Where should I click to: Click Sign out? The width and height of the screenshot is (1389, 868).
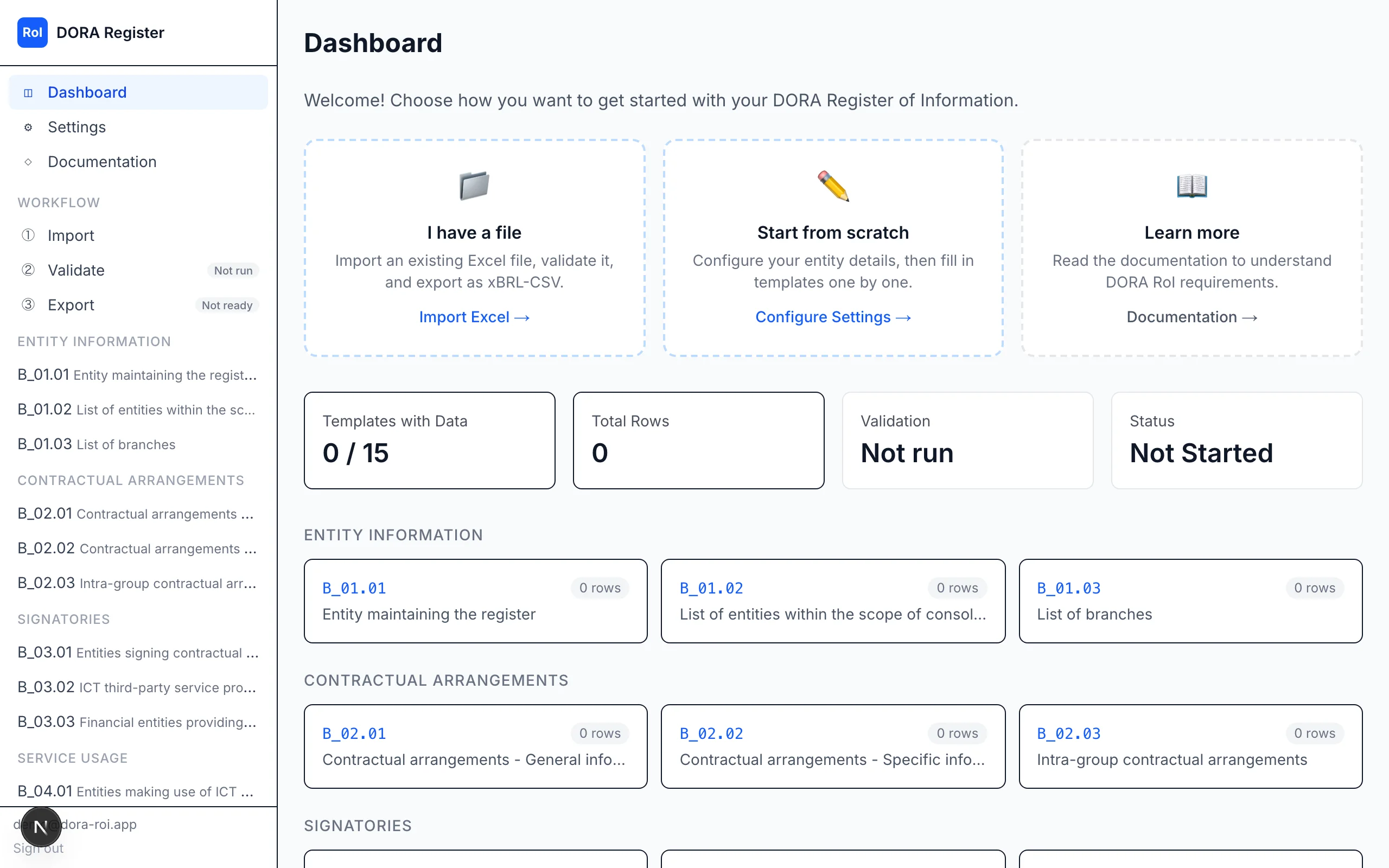point(38,848)
